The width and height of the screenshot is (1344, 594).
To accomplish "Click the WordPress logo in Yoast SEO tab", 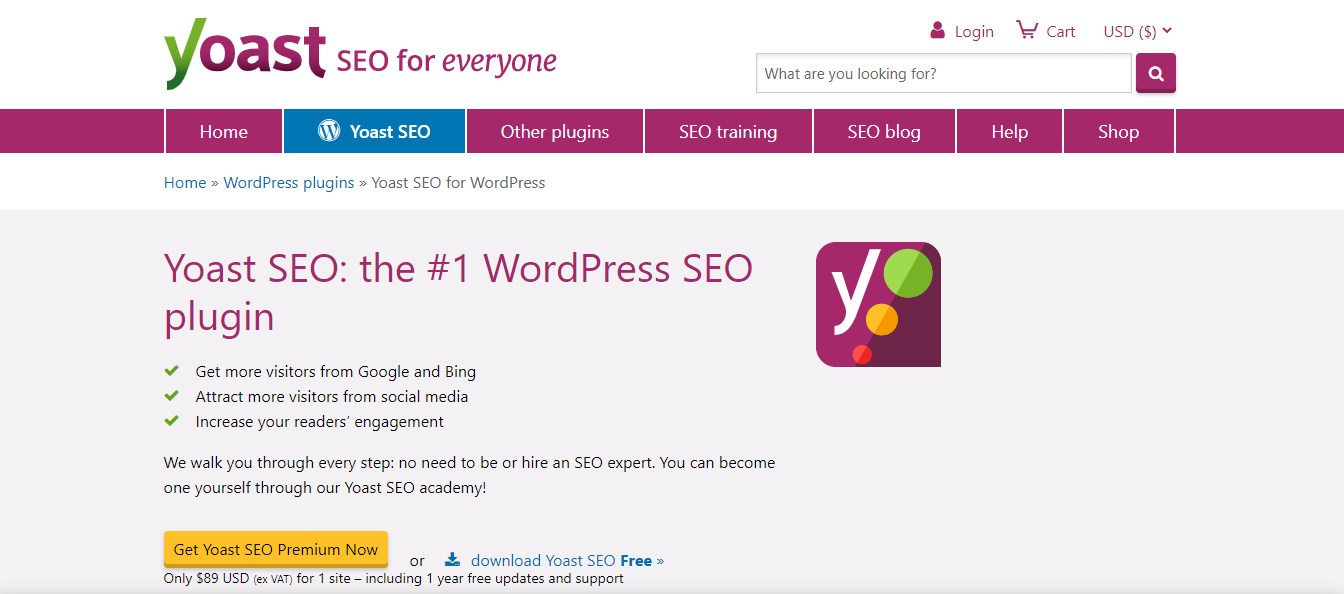I will click(x=329, y=131).
